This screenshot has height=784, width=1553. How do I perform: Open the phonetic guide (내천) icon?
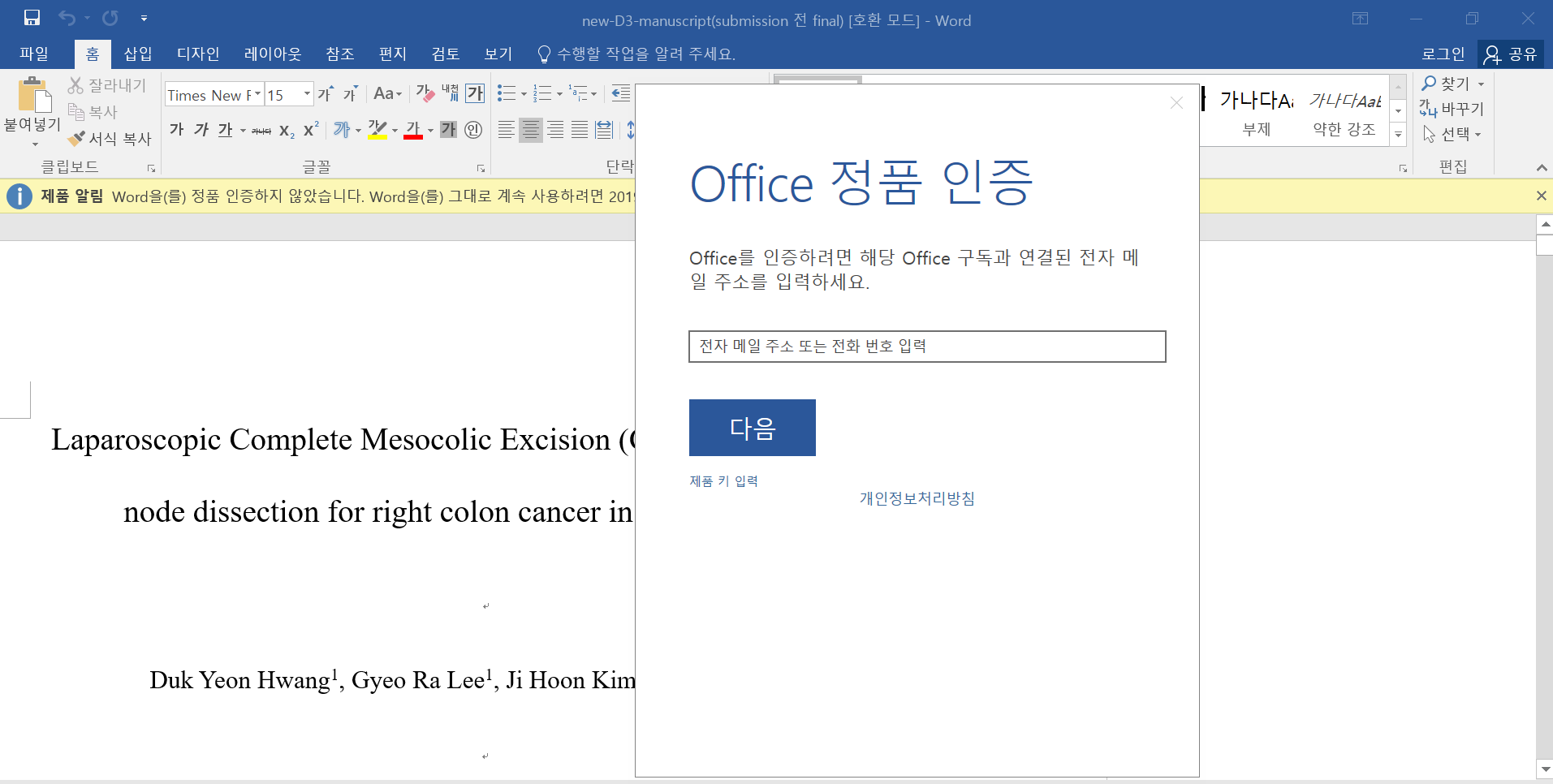[x=450, y=94]
